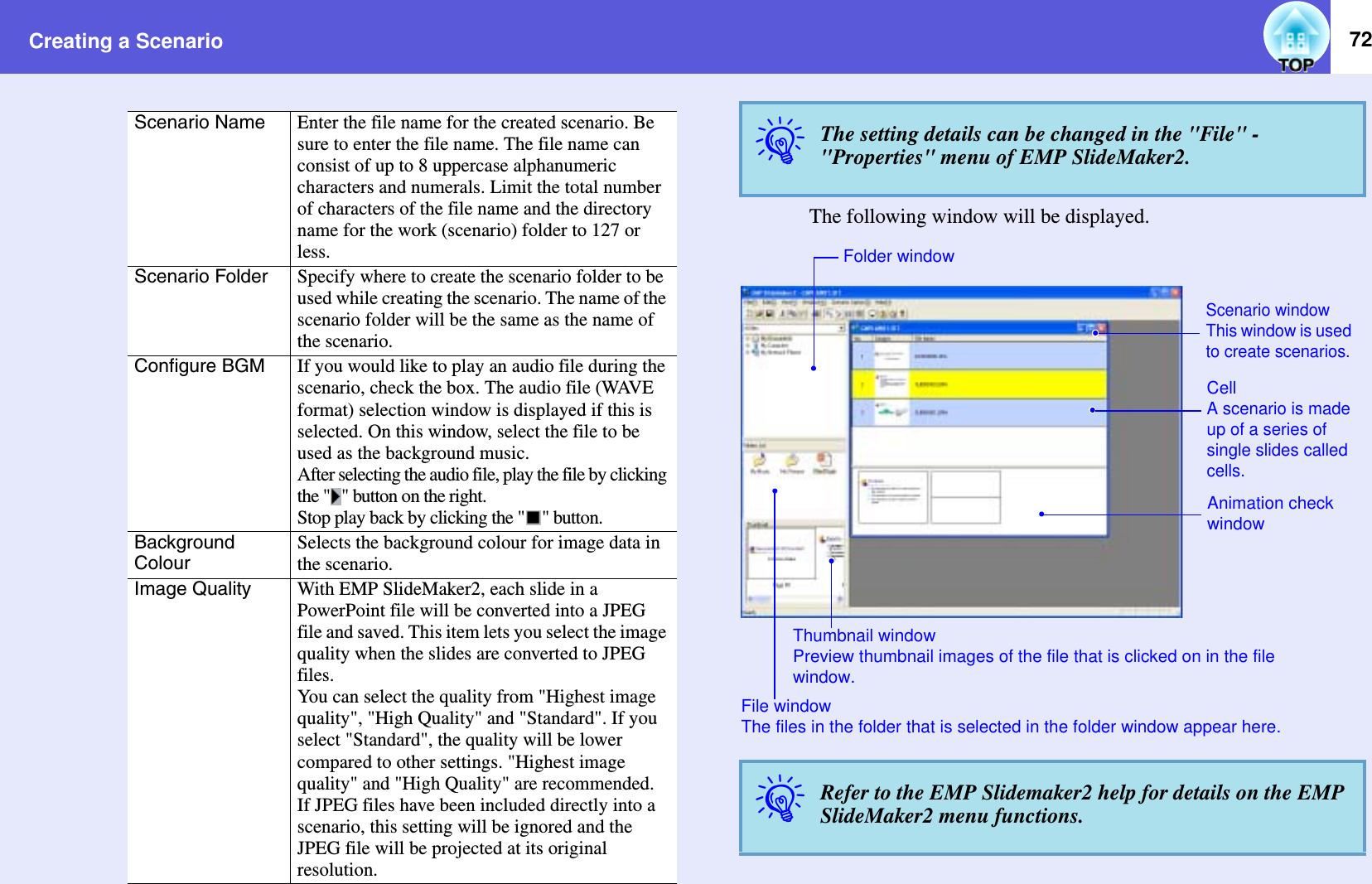Select My Network Places in the folder tree

point(780,352)
